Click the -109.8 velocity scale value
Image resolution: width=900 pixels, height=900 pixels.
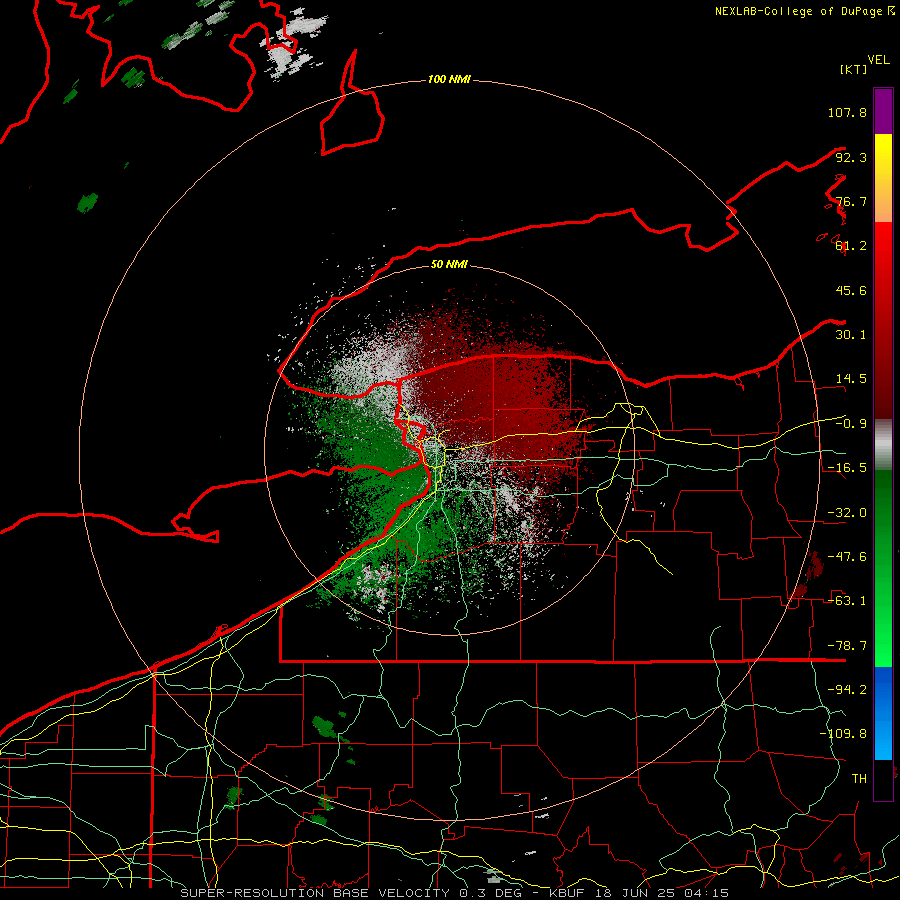pos(843,734)
